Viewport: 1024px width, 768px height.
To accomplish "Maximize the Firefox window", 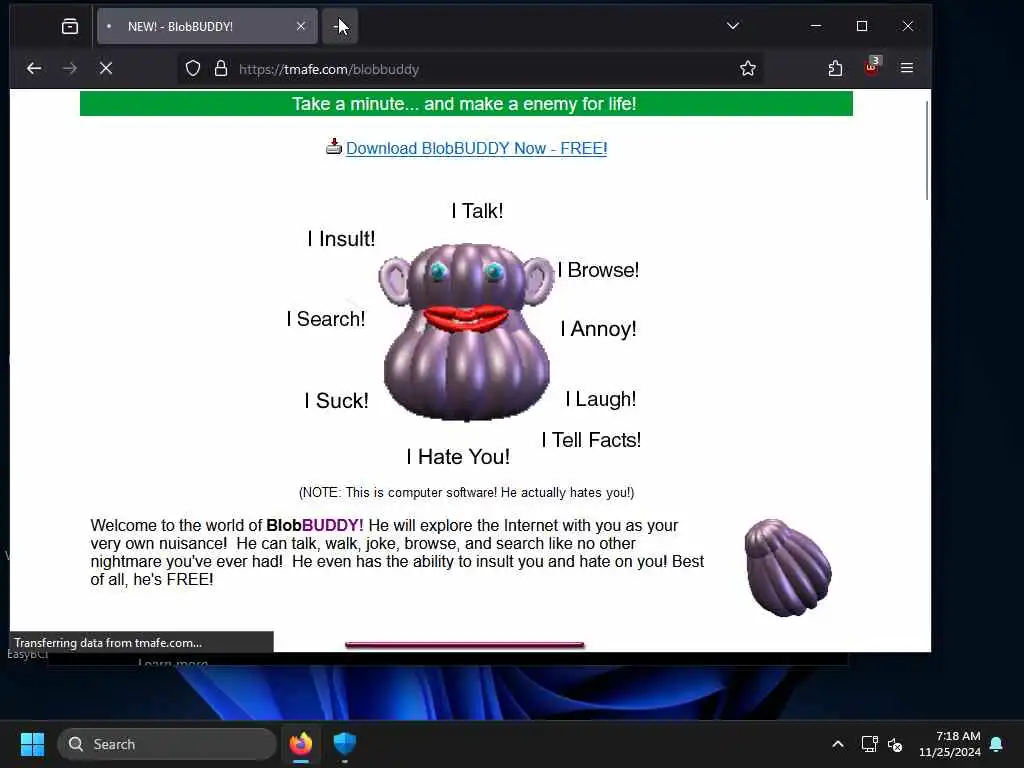I will [862, 26].
